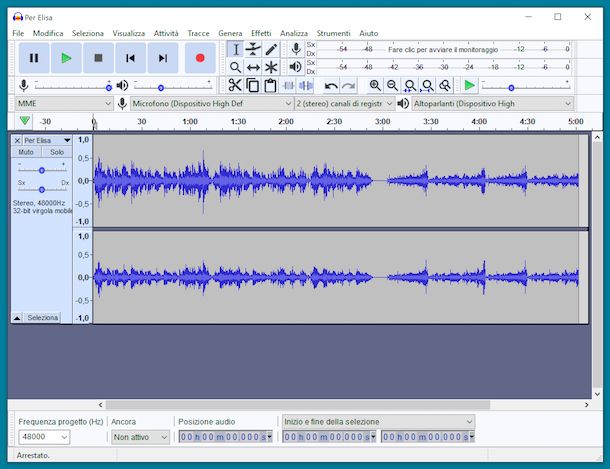
Task: Skip to end of the project
Action: [163, 58]
